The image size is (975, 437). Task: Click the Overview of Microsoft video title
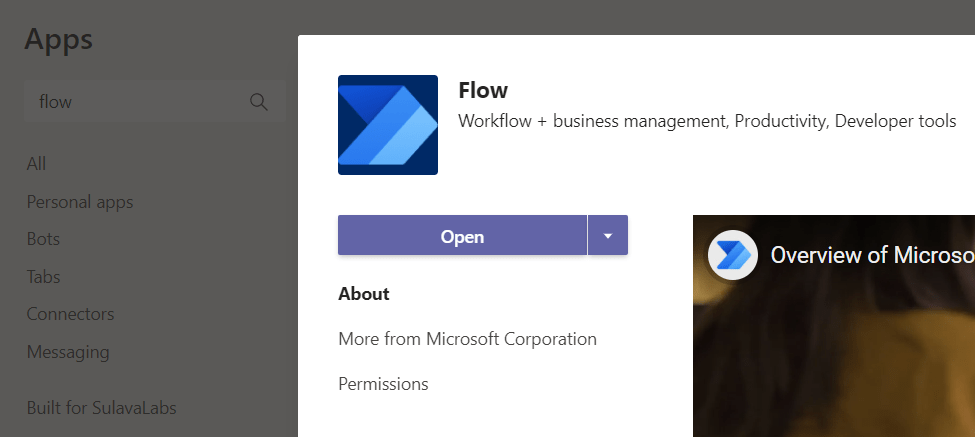click(x=871, y=255)
